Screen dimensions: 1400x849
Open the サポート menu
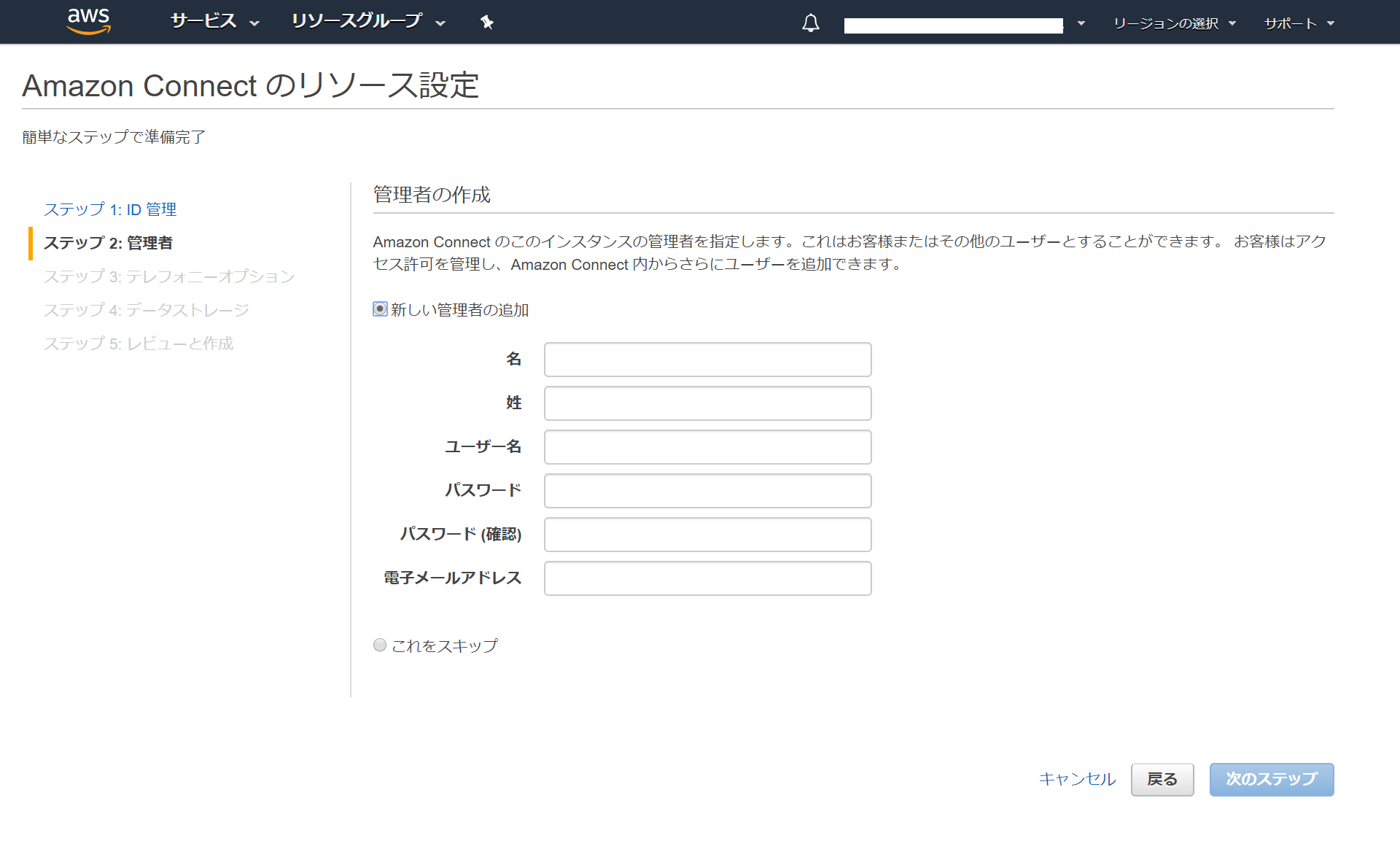(x=1299, y=23)
